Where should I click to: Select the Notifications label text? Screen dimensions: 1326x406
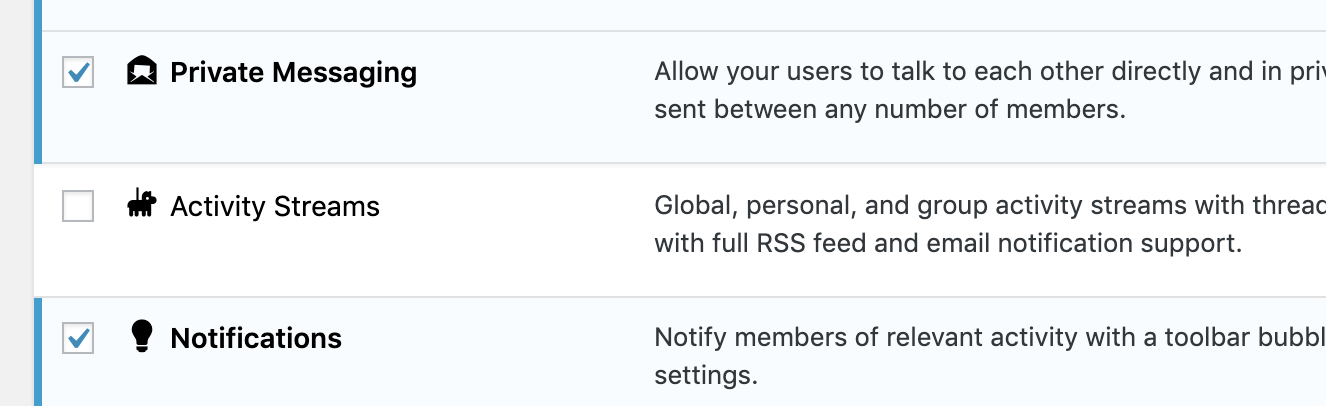(256, 339)
